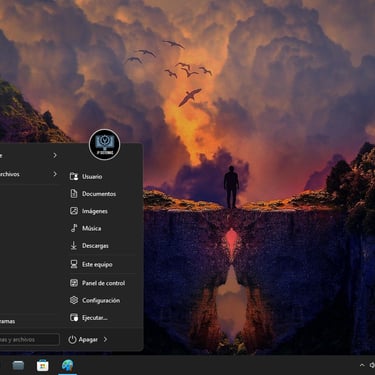The width and height of the screenshot is (375, 375).
Task: Show hidden tray icons chevron
Action: pyautogui.click(x=362, y=365)
